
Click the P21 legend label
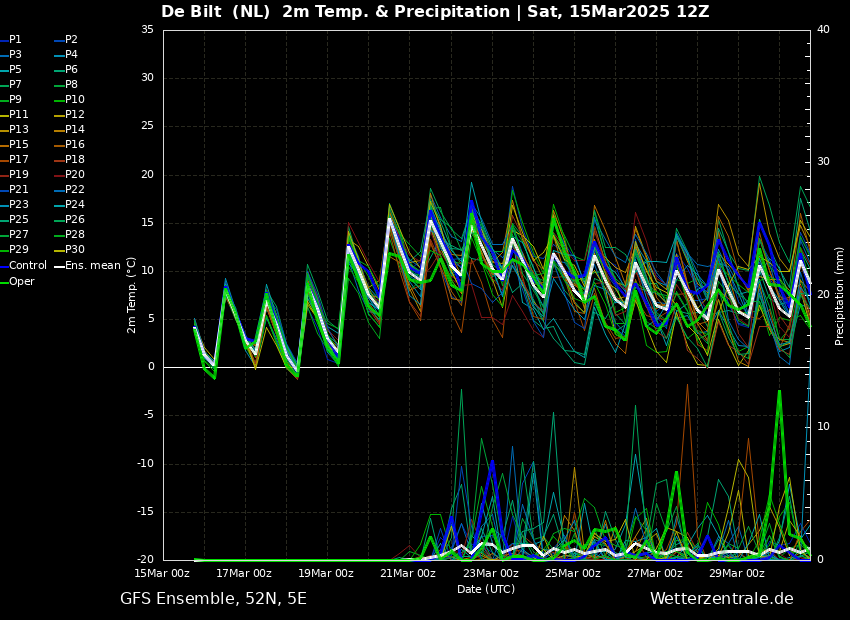[18, 190]
